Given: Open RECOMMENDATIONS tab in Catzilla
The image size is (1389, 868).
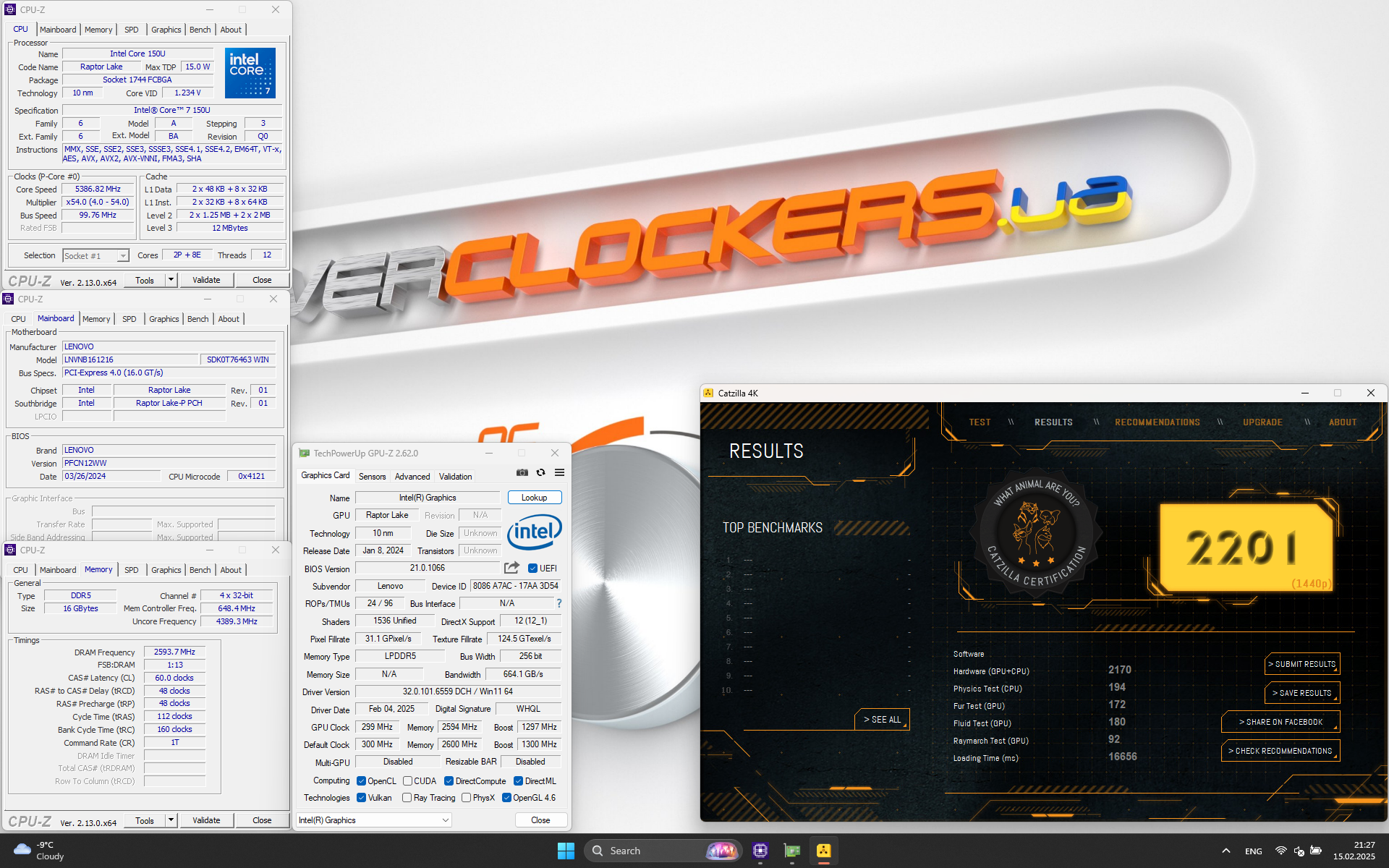Looking at the screenshot, I should point(1157,422).
